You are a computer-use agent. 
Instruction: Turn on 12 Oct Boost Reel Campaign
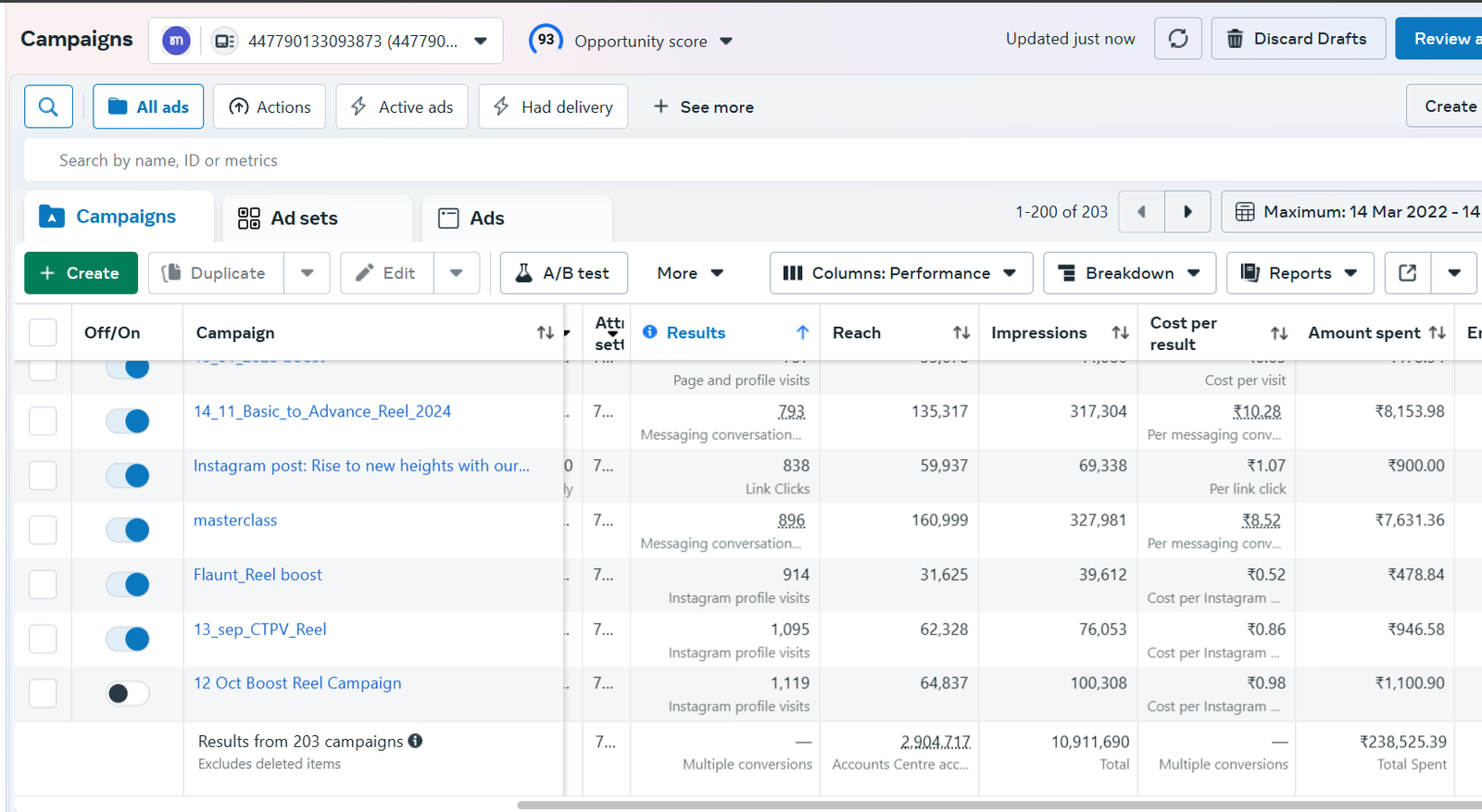[128, 693]
